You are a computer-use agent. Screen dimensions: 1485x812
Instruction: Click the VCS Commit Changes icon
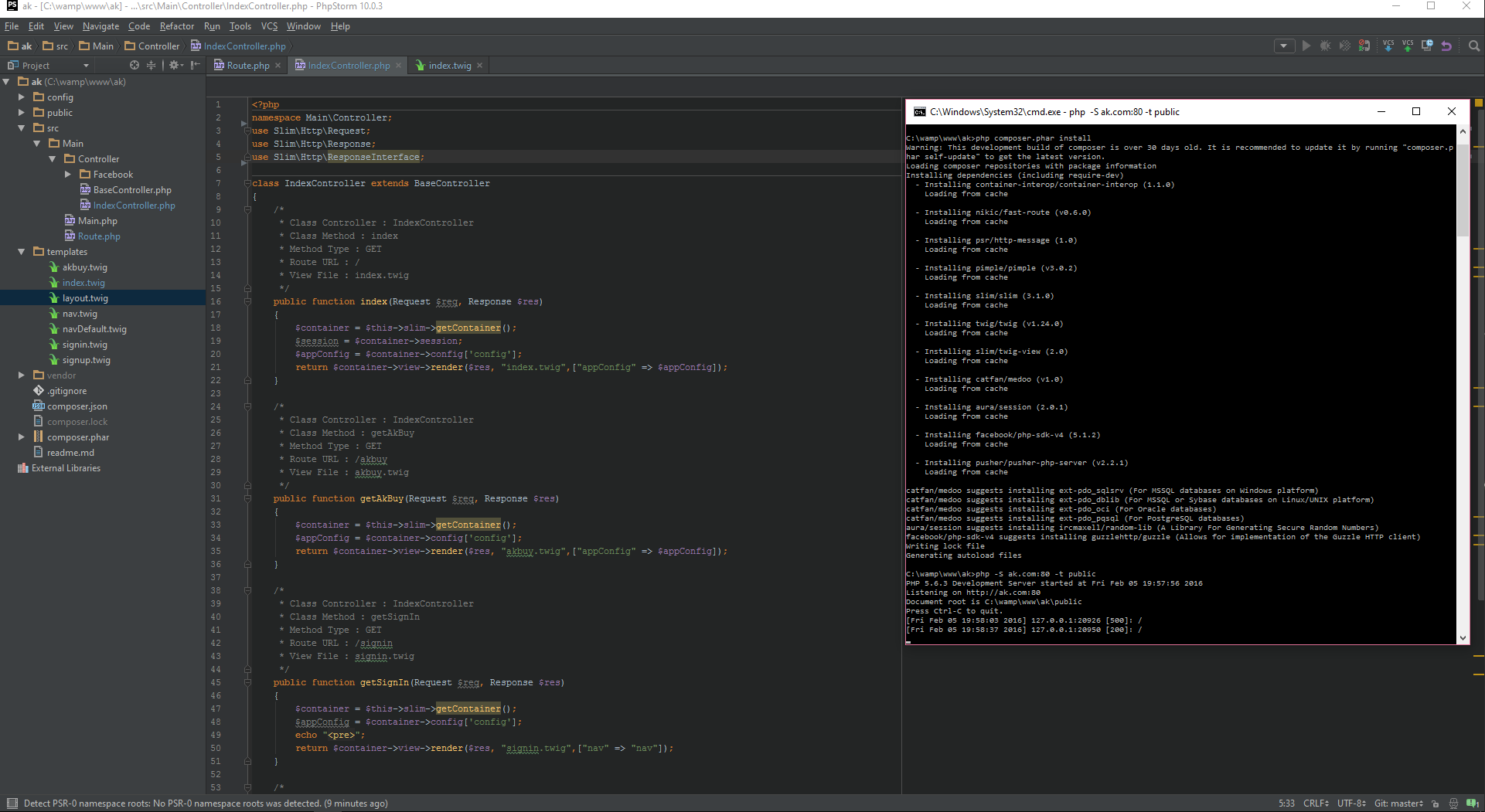point(1408,46)
